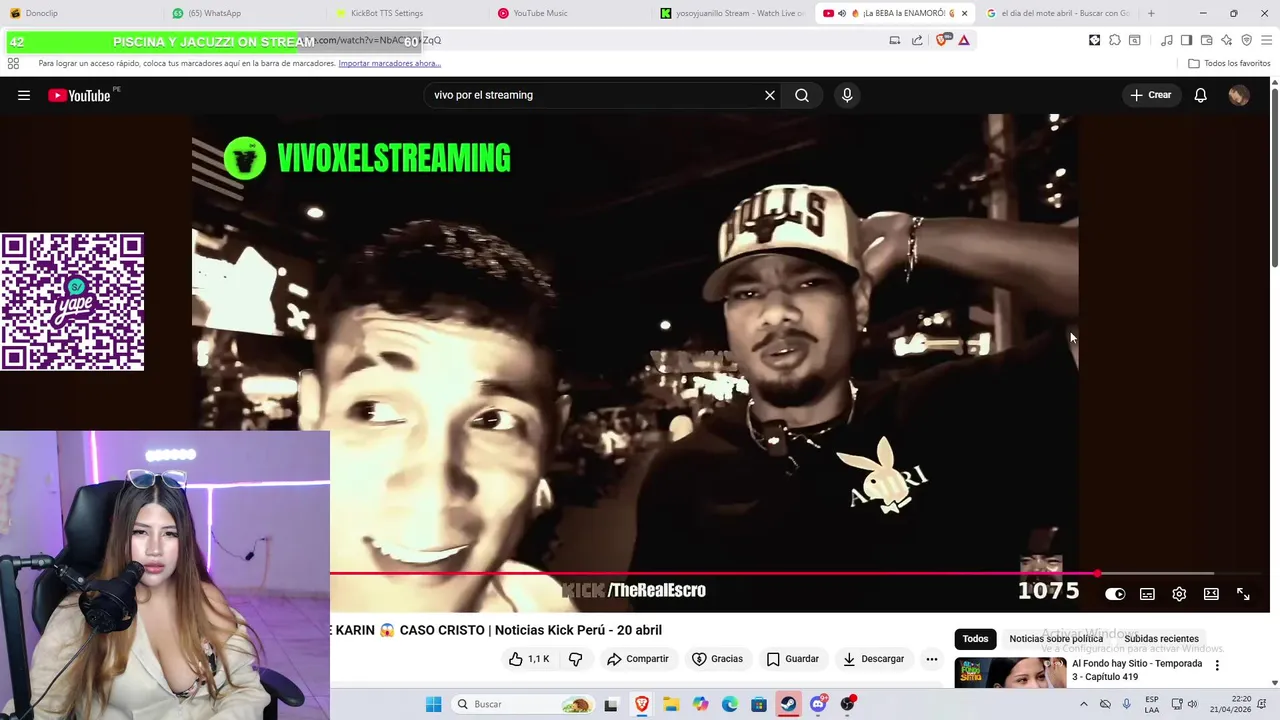The height and width of the screenshot is (720, 1280).
Task: Open Brave VPN shield icon
Action: [1246, 40]
